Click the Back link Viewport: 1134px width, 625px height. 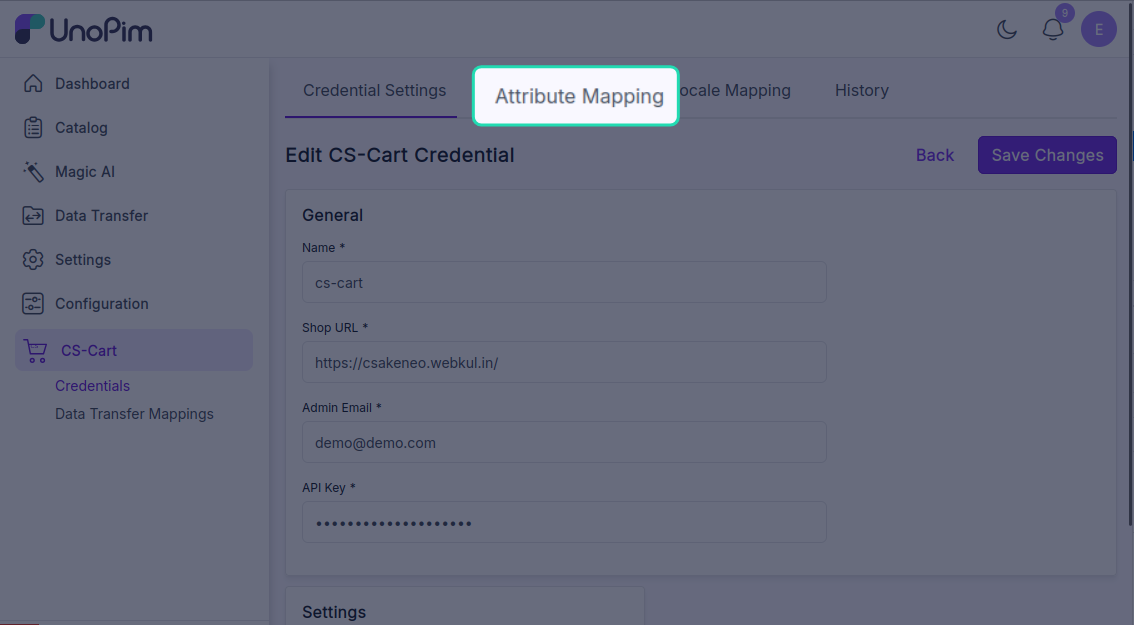click(x=934, y=155)
